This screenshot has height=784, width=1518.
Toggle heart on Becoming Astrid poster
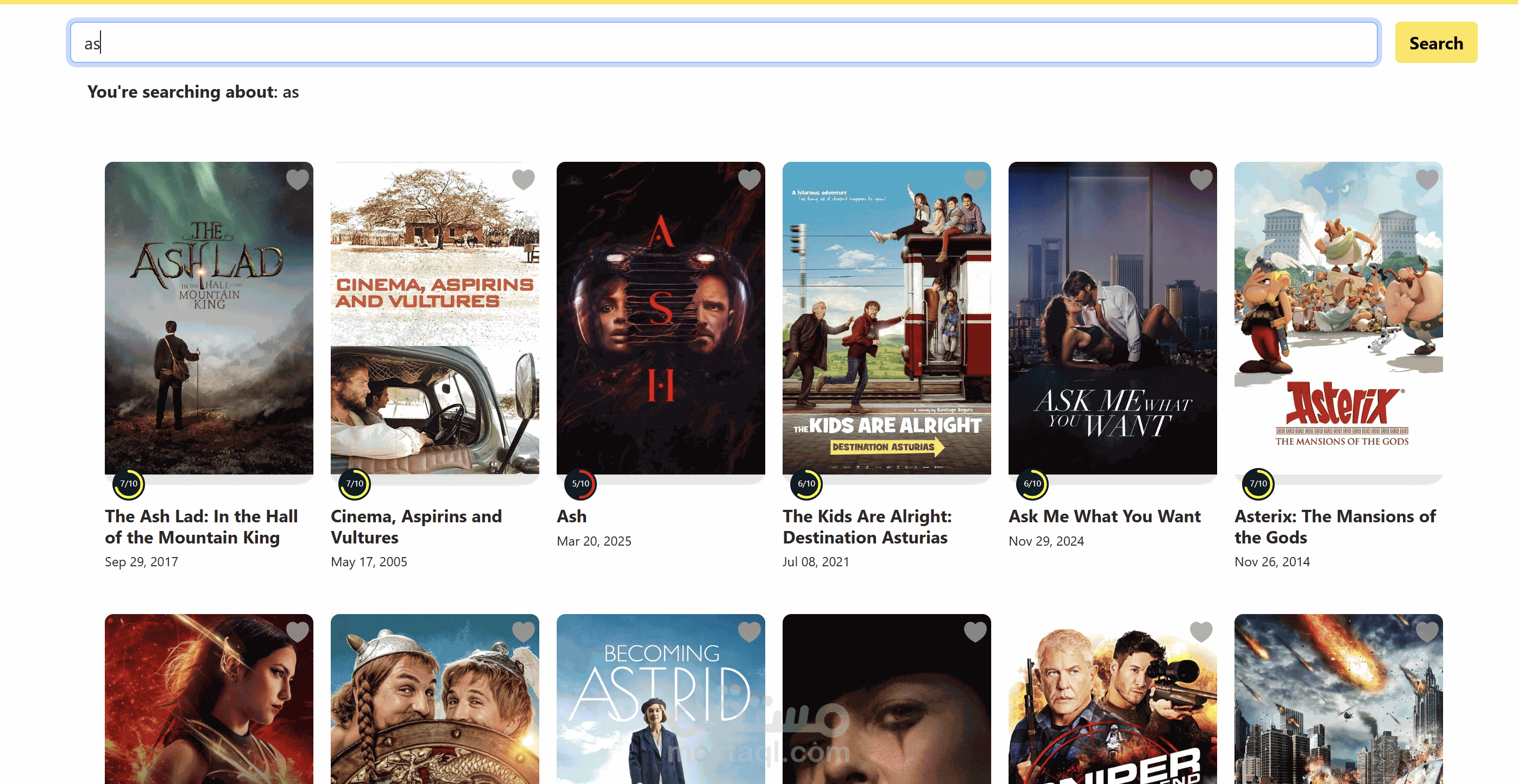point(749,631)
